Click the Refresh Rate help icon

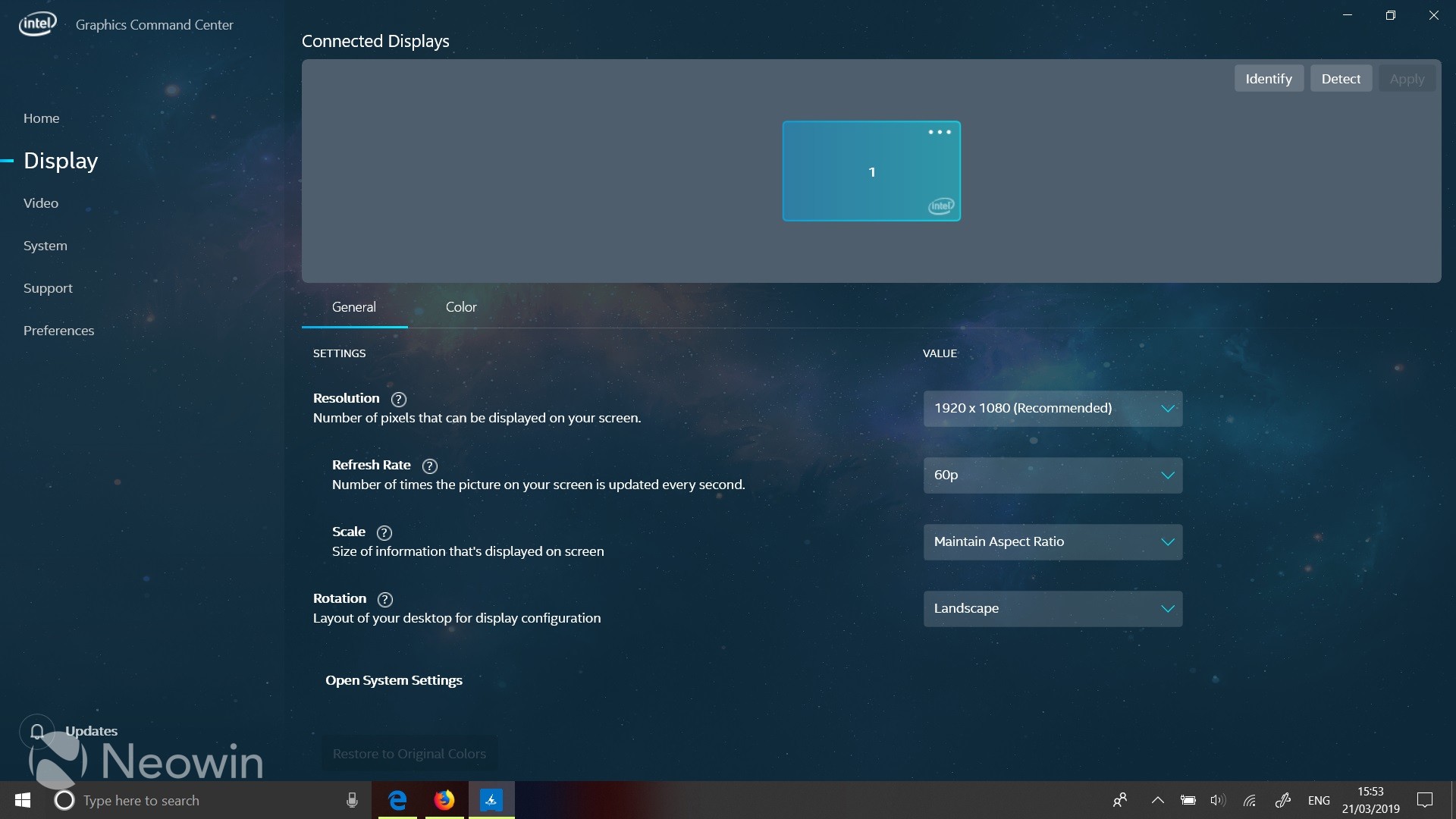(429, 466)
